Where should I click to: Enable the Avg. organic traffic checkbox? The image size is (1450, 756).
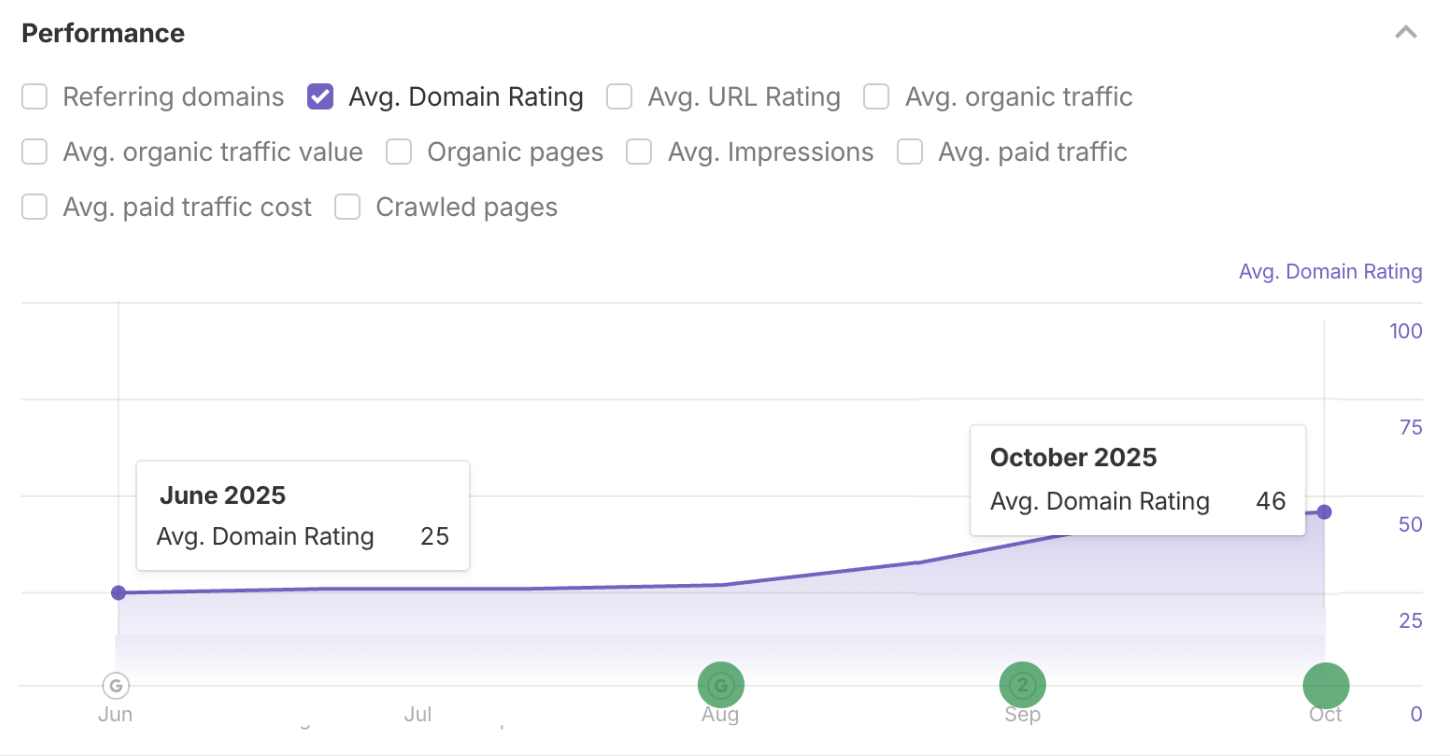[877, 97]
